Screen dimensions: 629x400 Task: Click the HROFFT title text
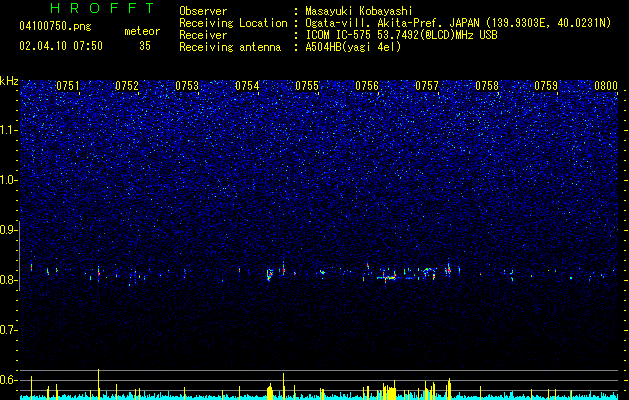[103, 8]
